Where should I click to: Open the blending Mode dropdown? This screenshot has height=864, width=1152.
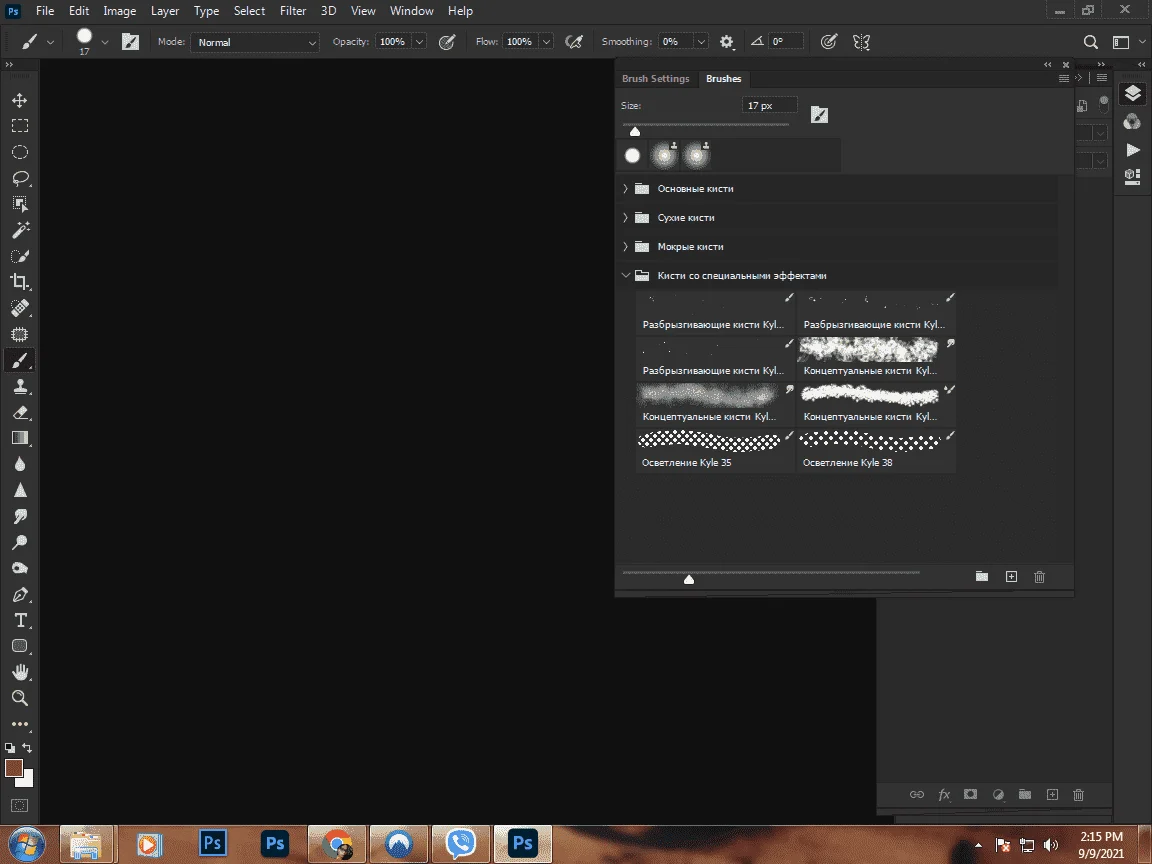pyautogui.click(x=255, y=43)
